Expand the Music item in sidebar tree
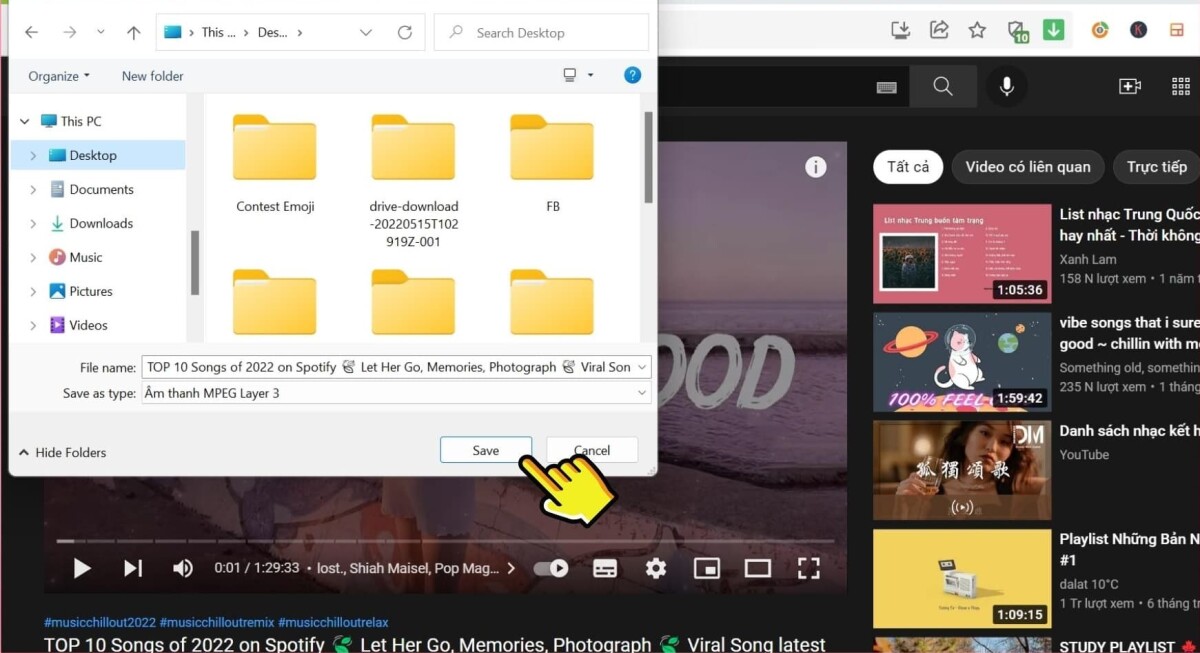This screenshot has height=653, width=1200. point(31,257)
